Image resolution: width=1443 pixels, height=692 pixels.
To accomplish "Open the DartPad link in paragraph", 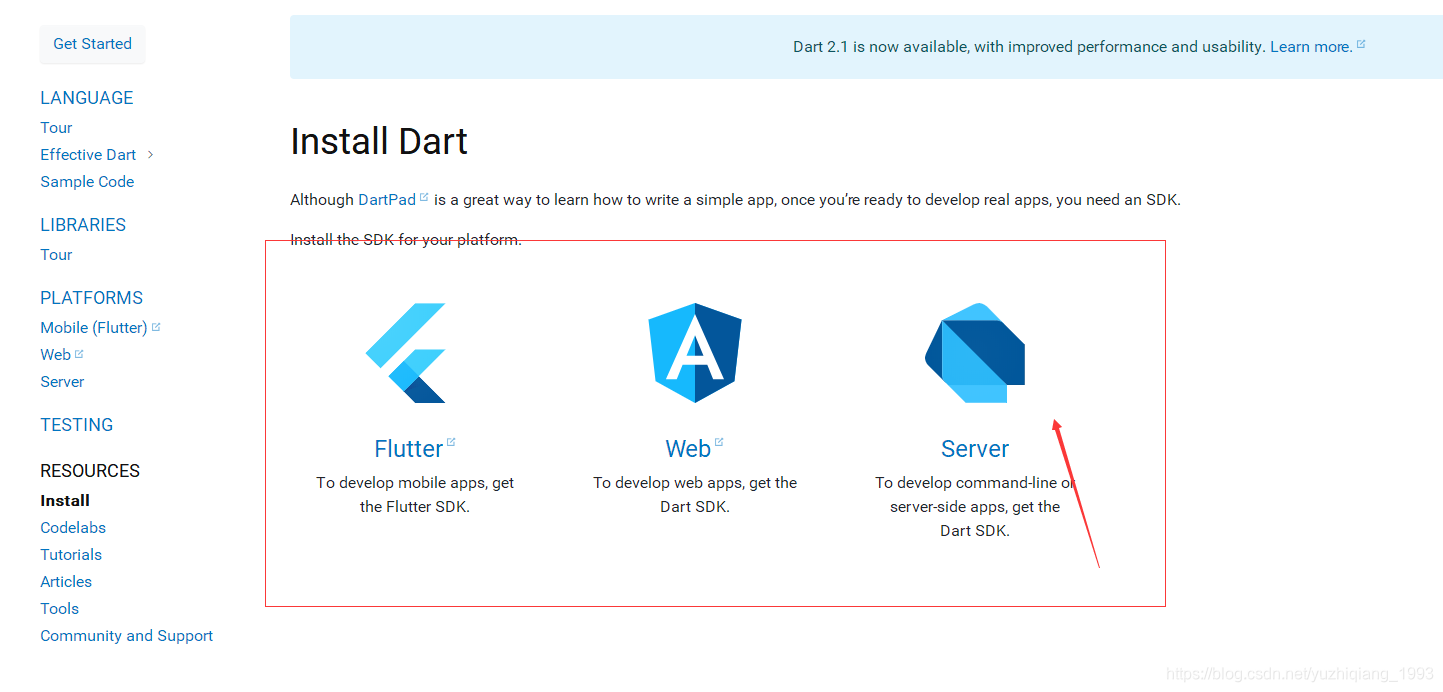I will coord(387,200).
